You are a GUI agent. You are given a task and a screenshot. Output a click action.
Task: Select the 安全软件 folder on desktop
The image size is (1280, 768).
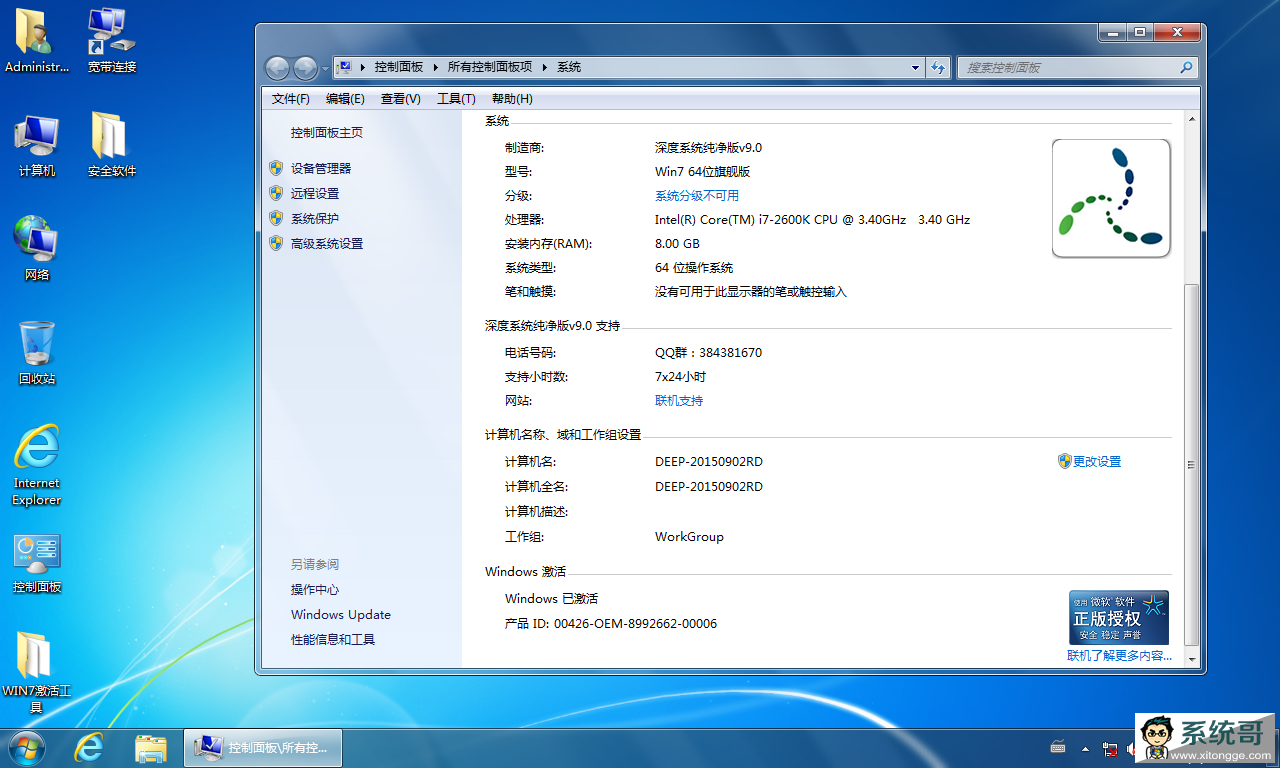(x=111, y=145)
